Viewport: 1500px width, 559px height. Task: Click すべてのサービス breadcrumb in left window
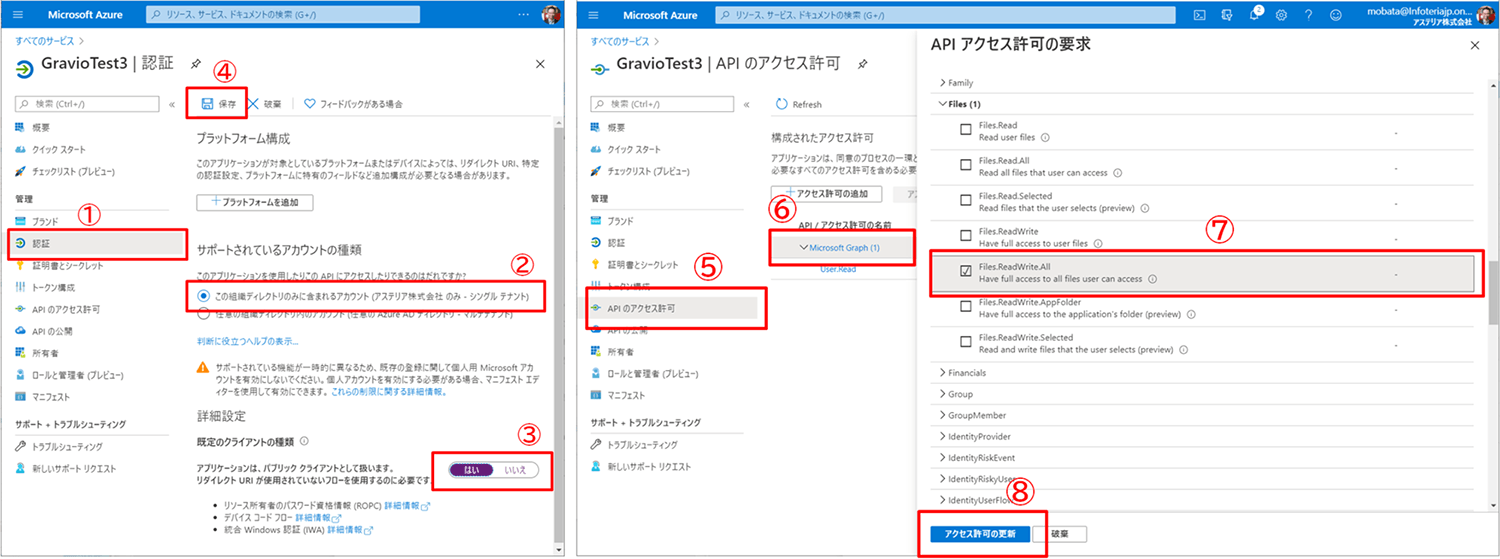pos(45,41)
